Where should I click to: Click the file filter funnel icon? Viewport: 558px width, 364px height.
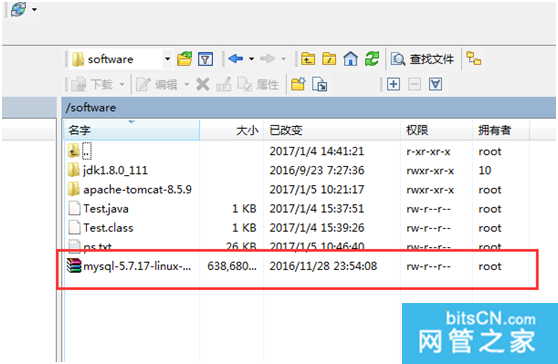[x=205, y=59]
